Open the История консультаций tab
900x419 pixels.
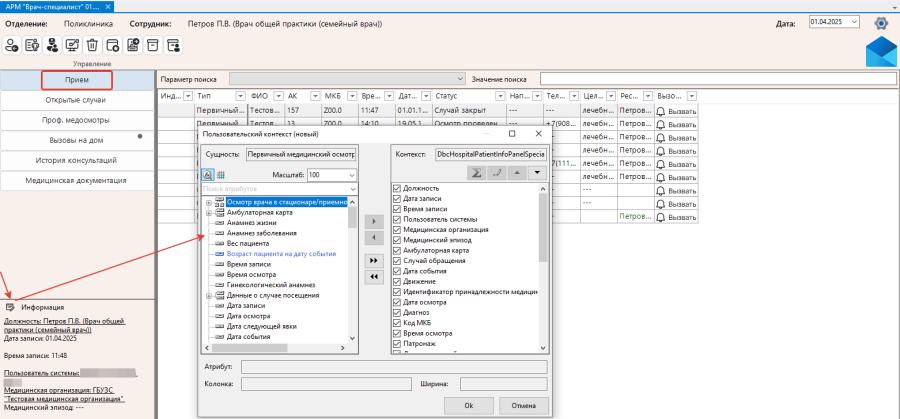tap(77, 160)
